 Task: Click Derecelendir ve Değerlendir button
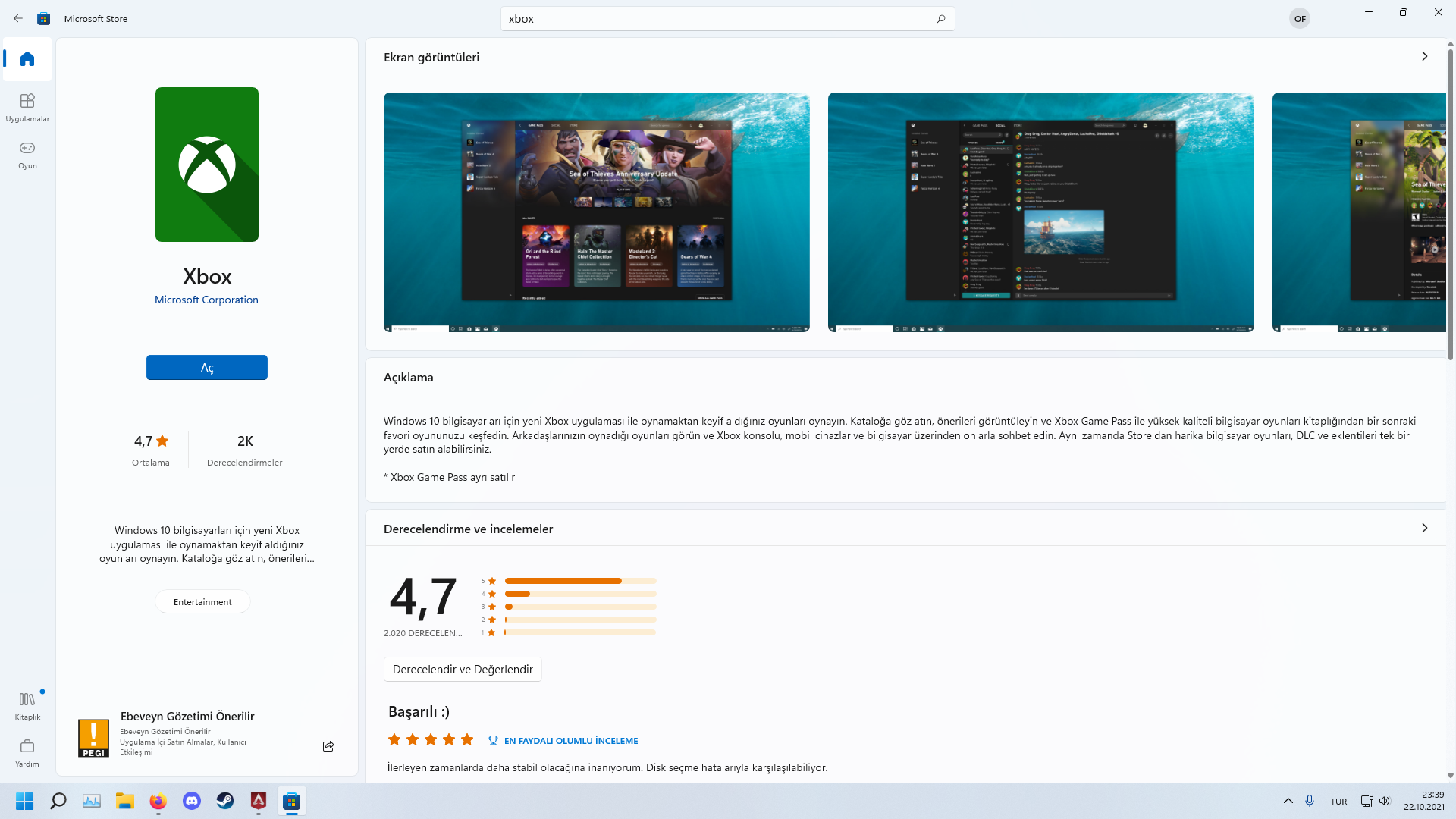click(463, 670)
